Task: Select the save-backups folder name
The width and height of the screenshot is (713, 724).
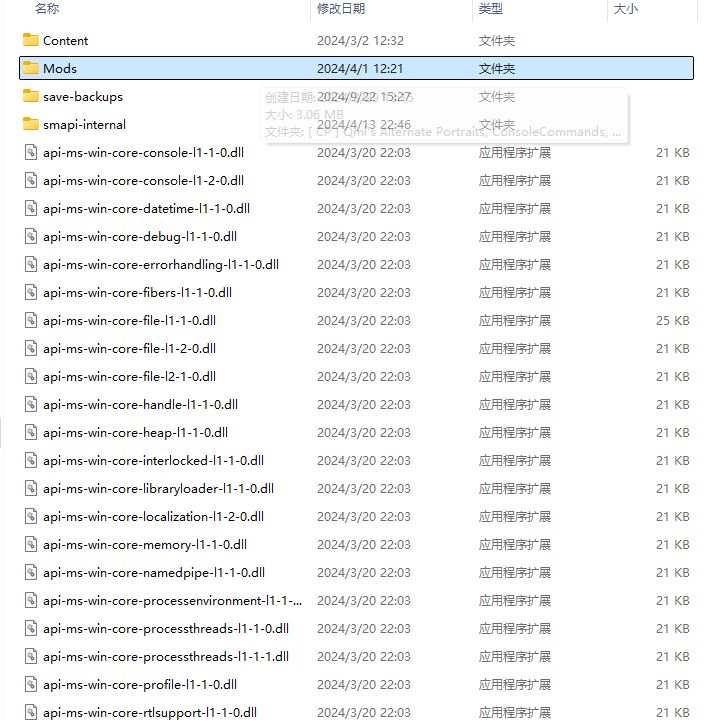Action: [83, 97]
